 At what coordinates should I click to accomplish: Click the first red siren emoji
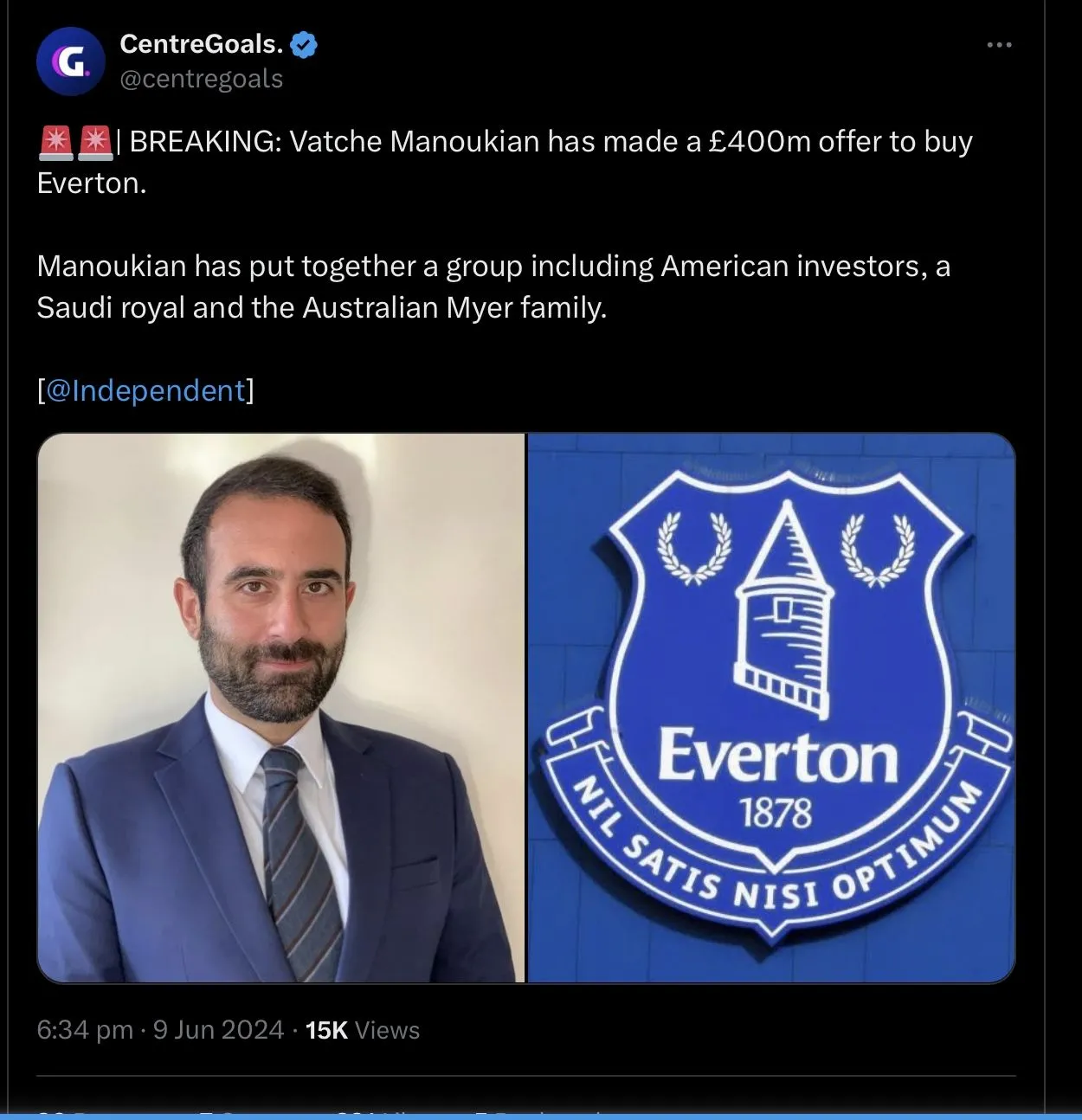[x=55, y=142]
